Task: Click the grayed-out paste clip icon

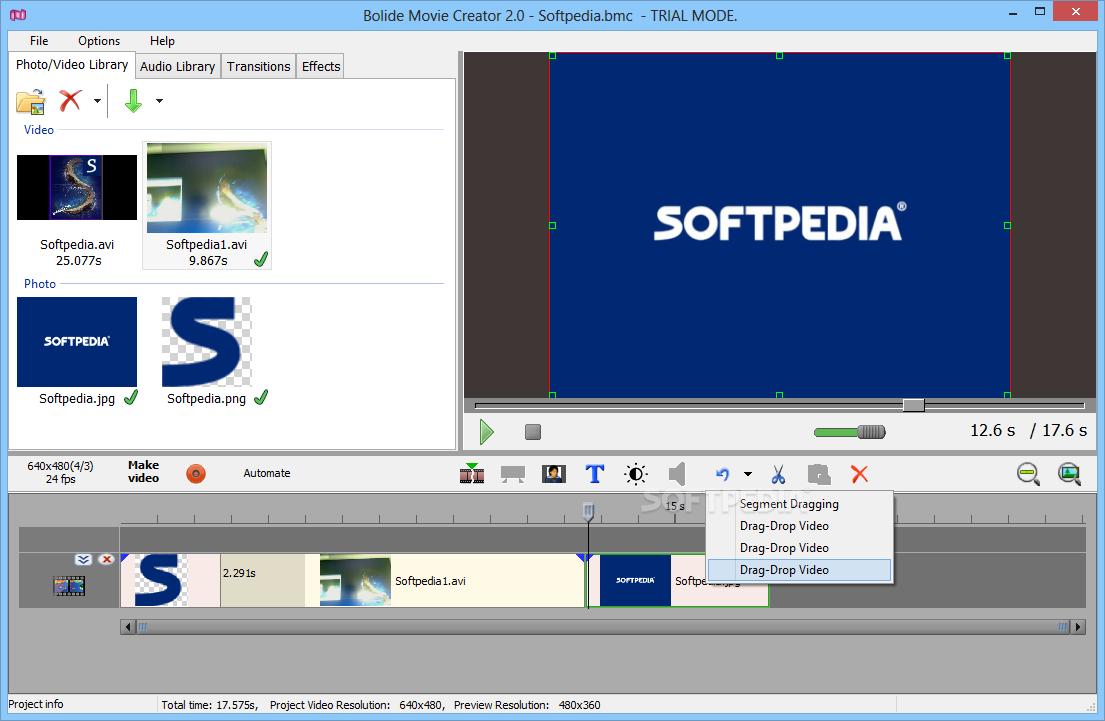Action: 819,474
